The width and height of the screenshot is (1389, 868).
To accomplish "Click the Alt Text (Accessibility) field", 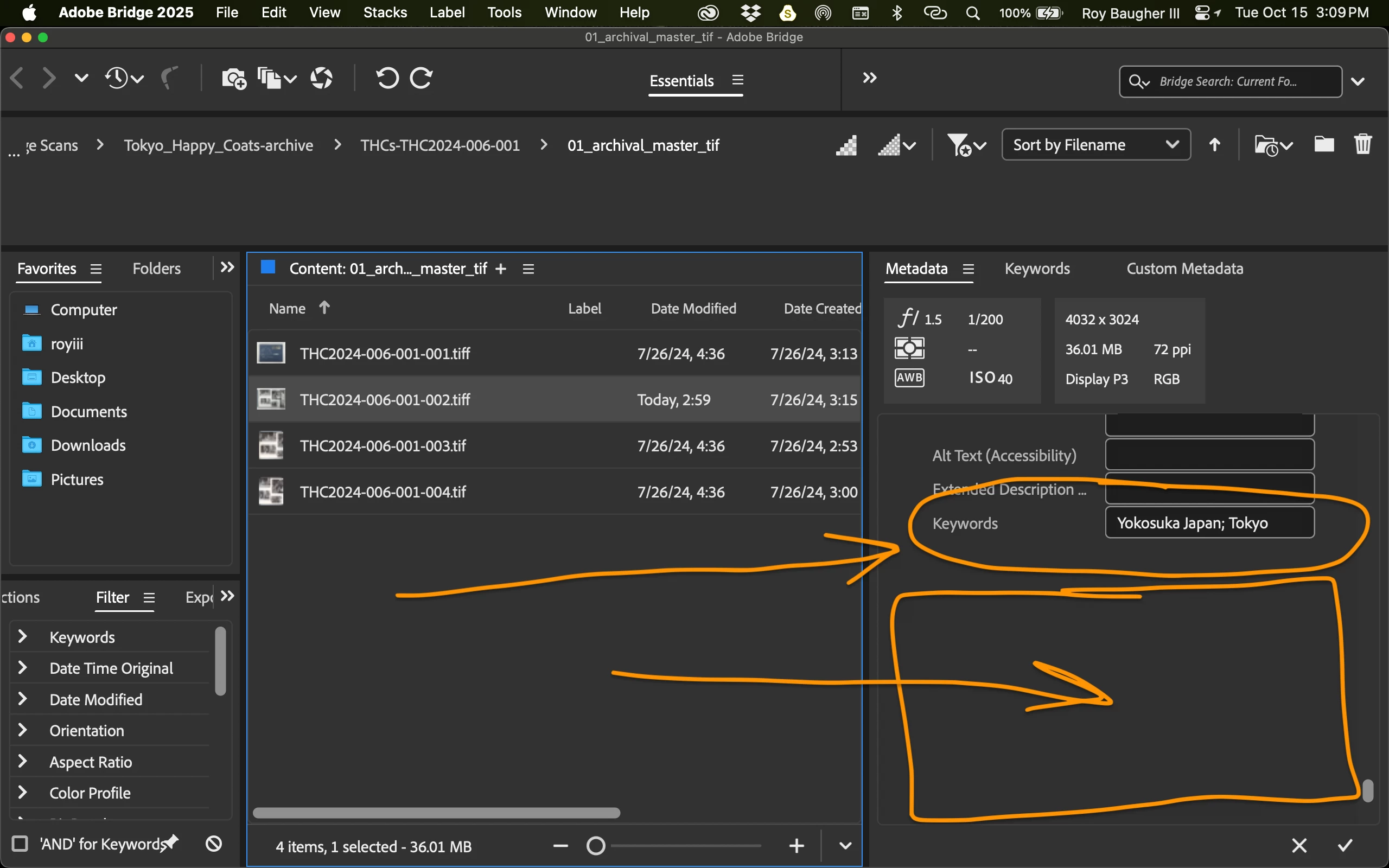I will tap(1209, 455).
